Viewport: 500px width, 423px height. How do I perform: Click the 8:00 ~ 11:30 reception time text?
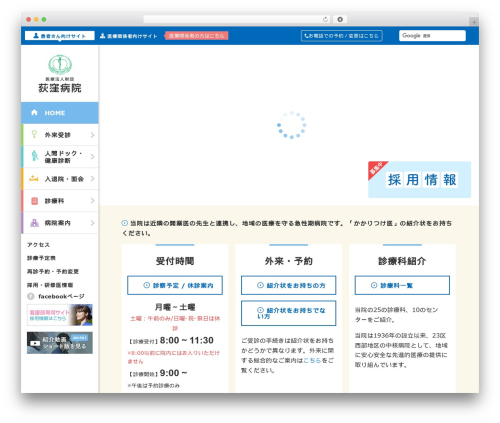point(187,340)
